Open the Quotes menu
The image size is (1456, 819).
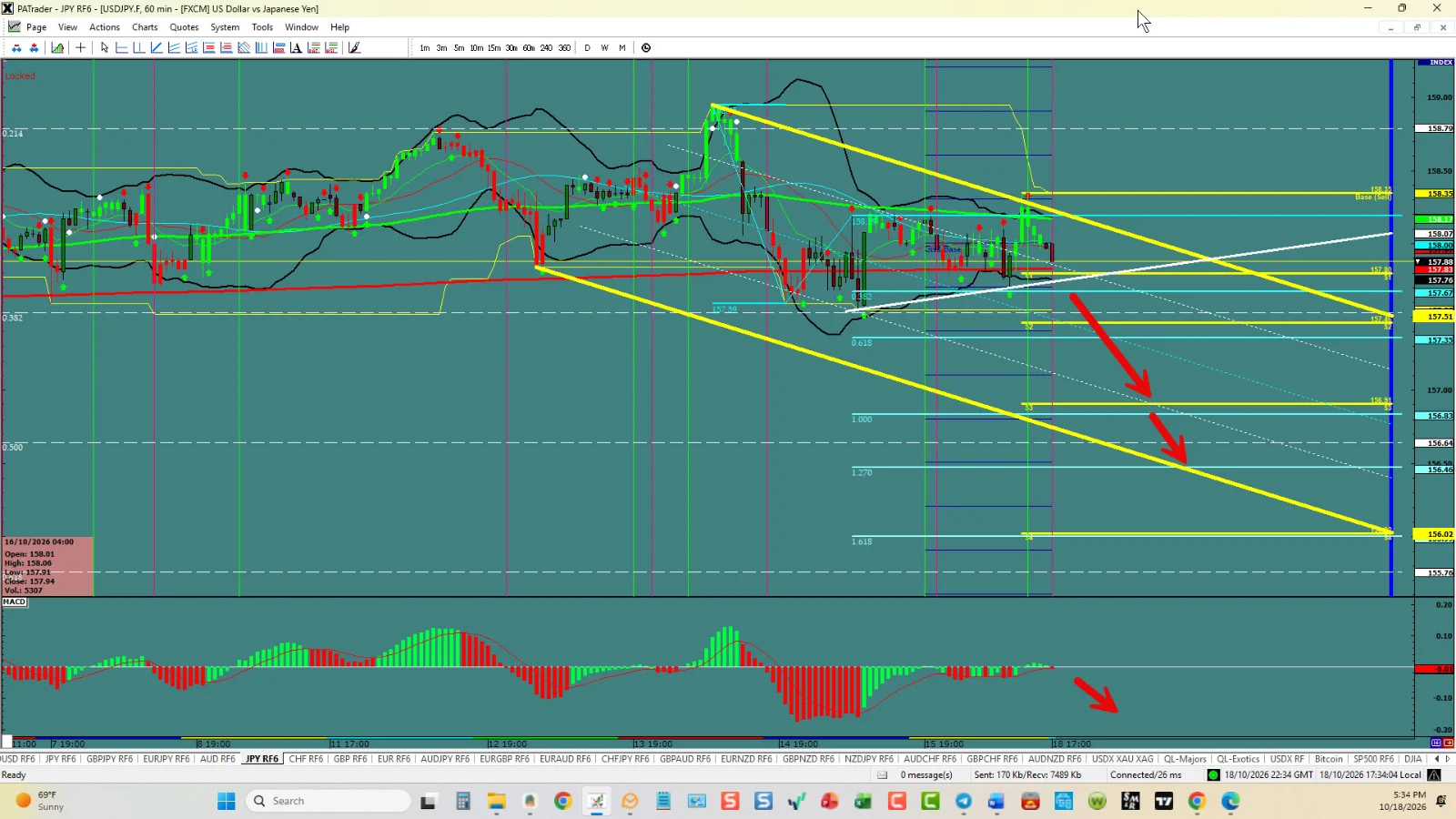(x=184, y=27)
